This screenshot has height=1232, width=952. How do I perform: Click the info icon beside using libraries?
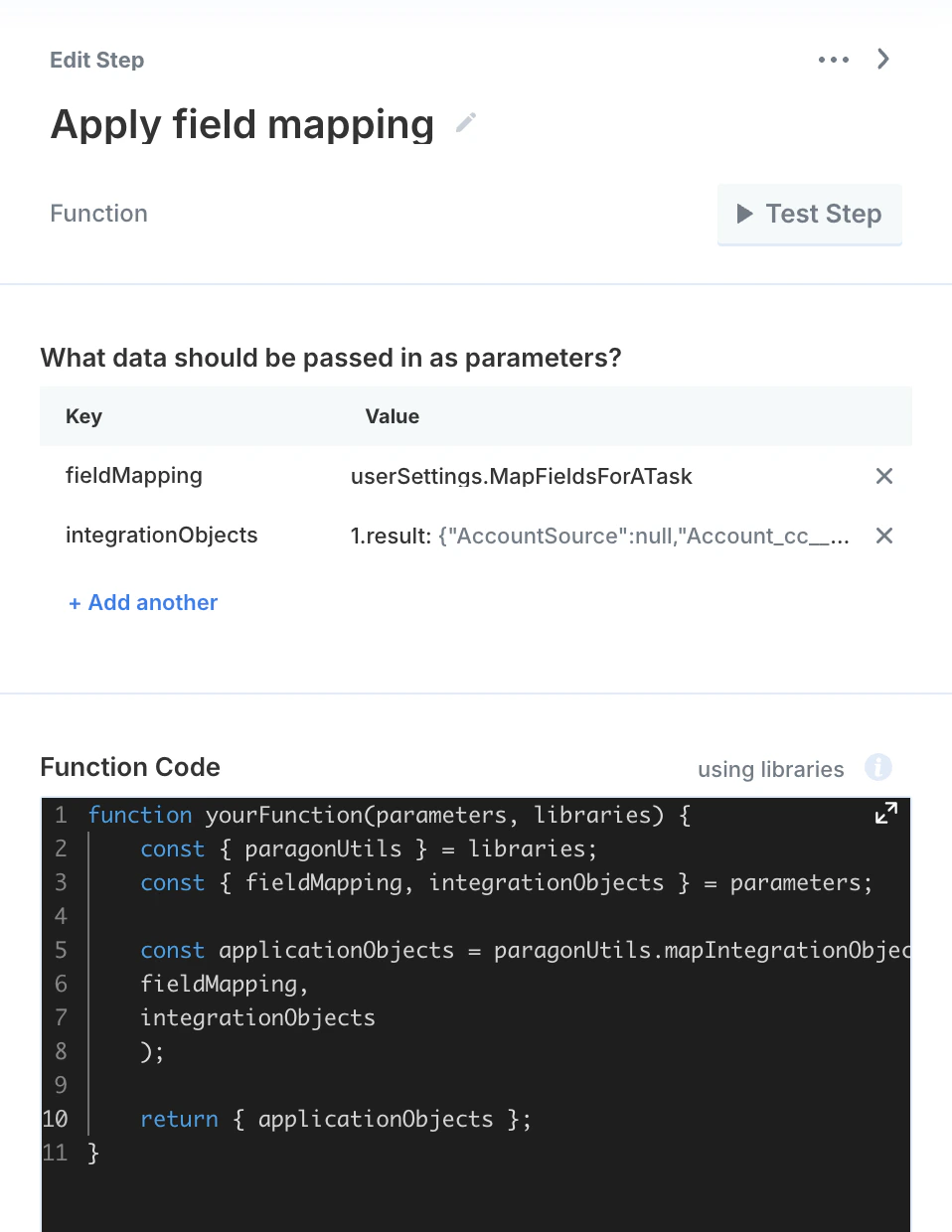coord(876,767)
